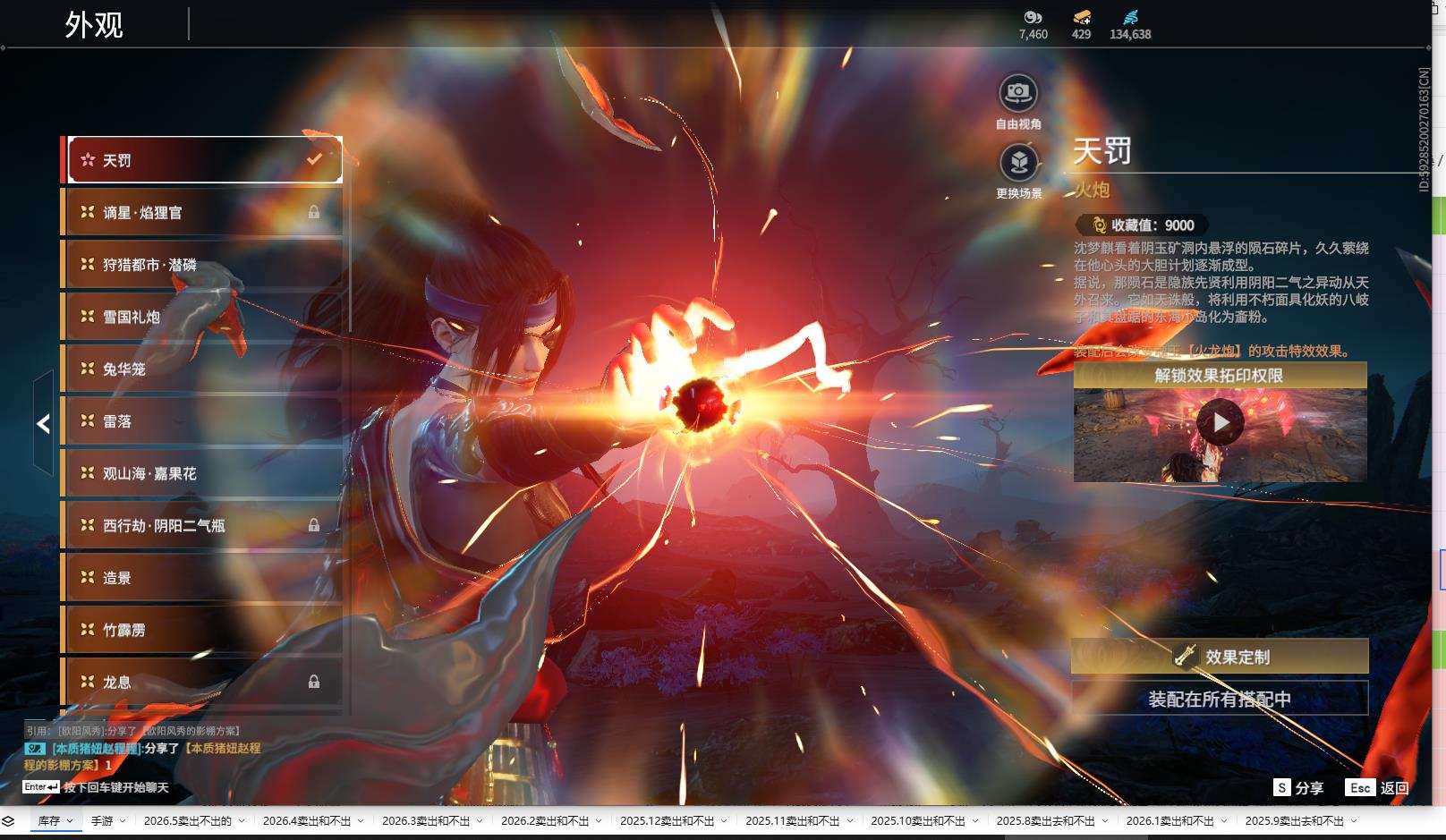The height and width of the screenshot is (840, 1446).
Task: Click the lock icon on 西行劫·阴阳二气瓶
Action: (x=314, y=525)
